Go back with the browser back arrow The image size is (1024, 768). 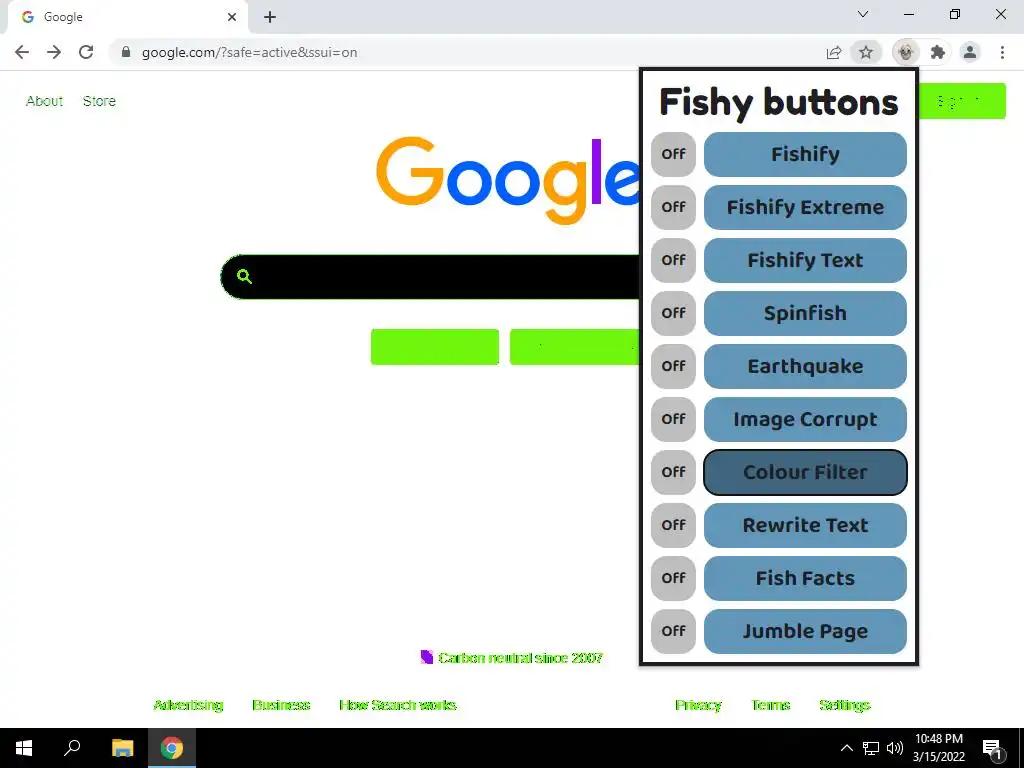[22, 52]
